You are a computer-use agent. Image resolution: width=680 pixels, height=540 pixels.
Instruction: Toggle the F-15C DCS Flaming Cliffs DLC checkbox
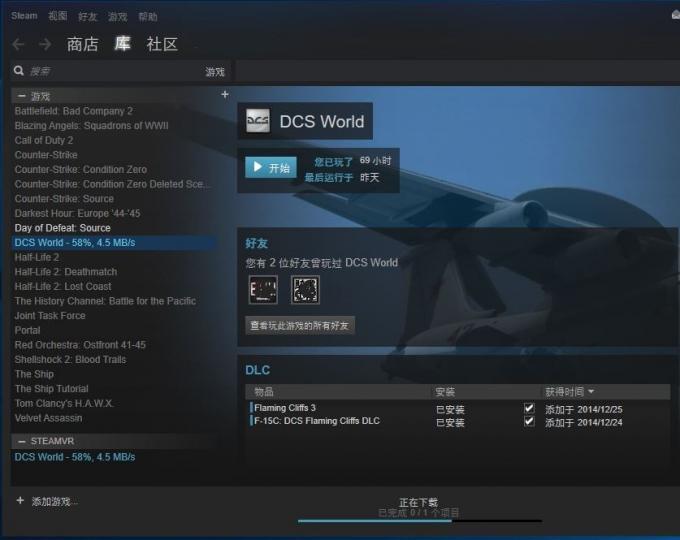pos(529,422)
